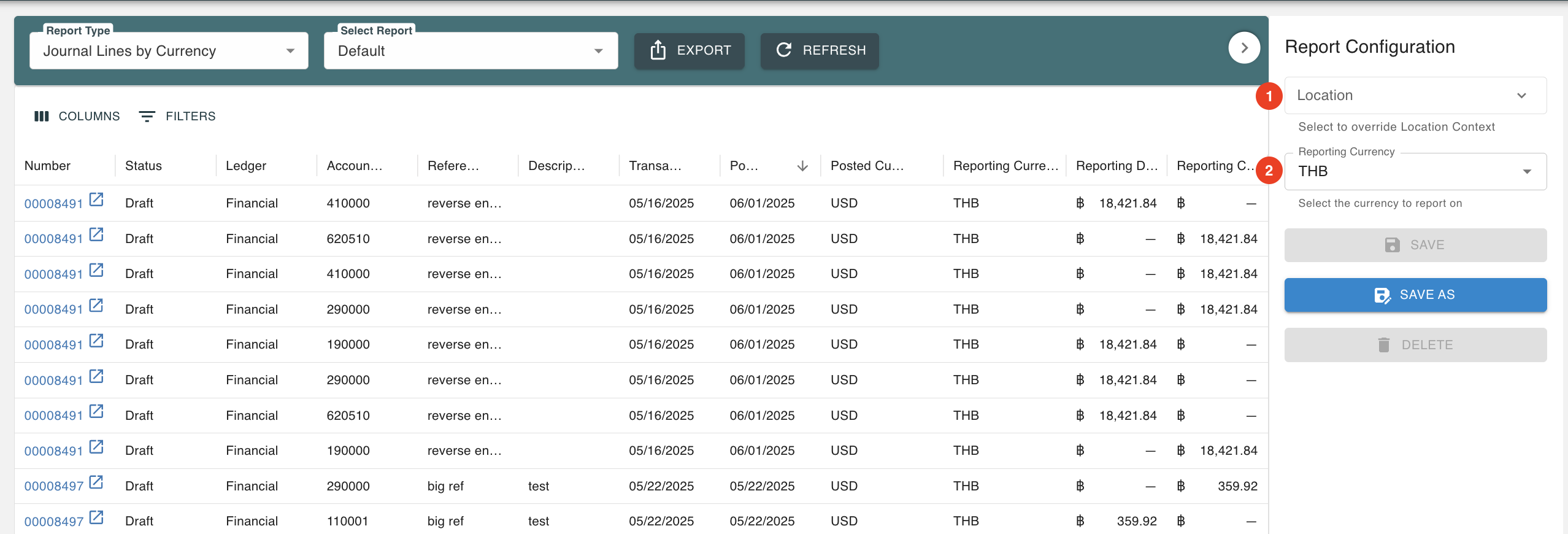Click the Reporting Currency column header

pos(1005,166)
